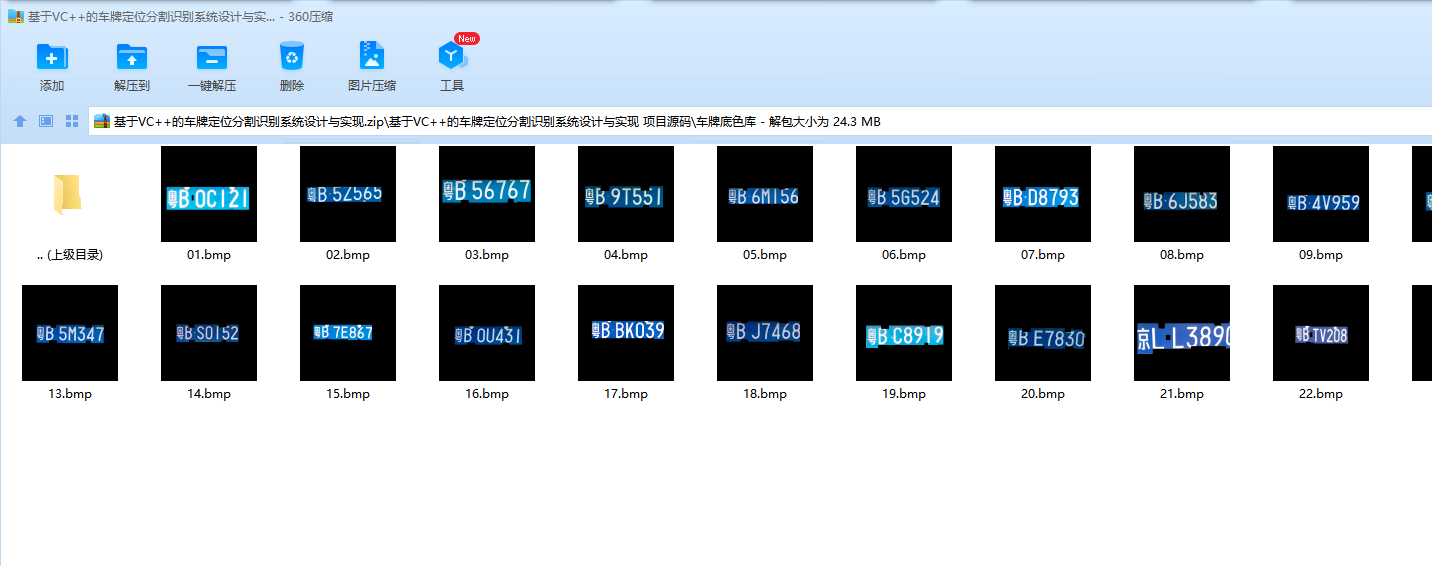Select thumbnail 03.bmp plate 56767
Image resolution: width=1432 pixels, height=566 pixels.
(x=487, y=194)
